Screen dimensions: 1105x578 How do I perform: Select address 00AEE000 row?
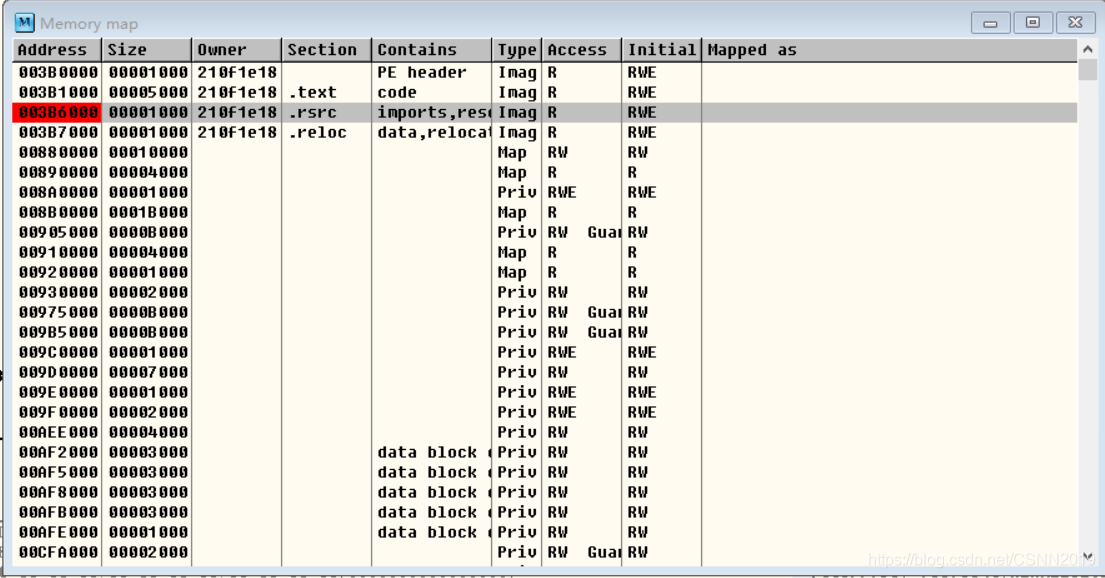[545, 432]
